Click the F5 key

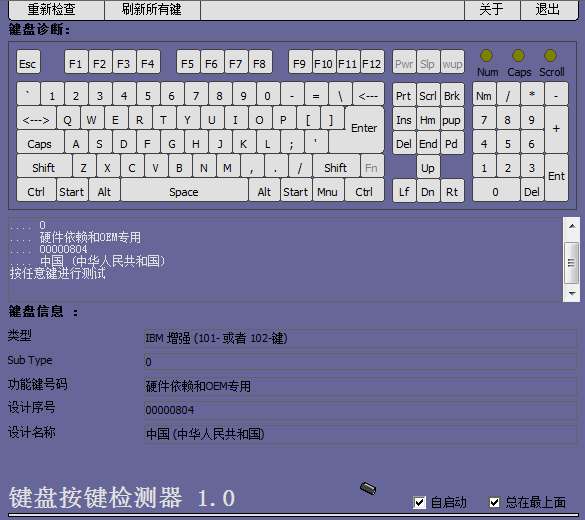coord(188,62)
